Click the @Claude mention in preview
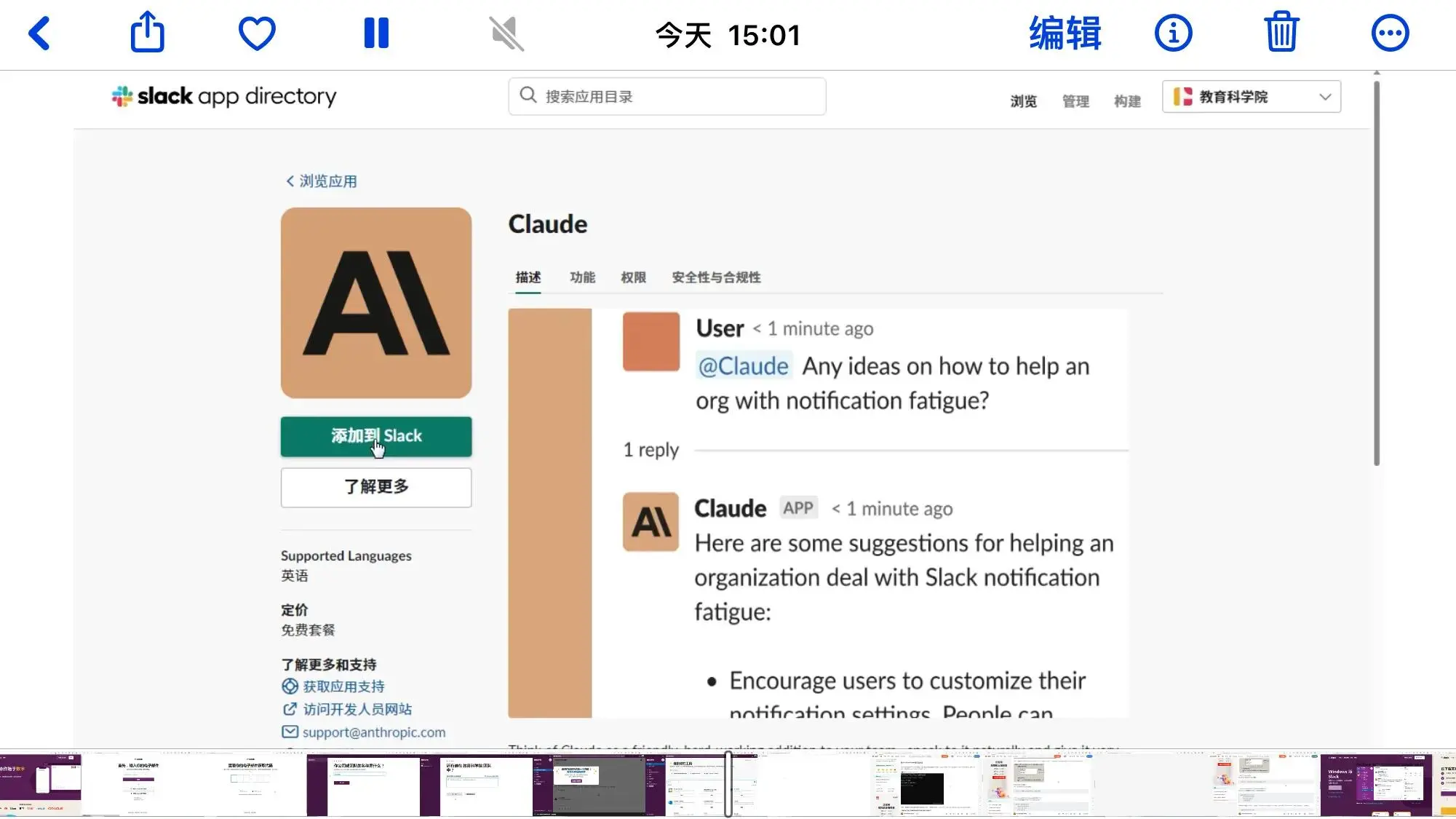Screen dimensions: 1456x819 tap(744, 366)
